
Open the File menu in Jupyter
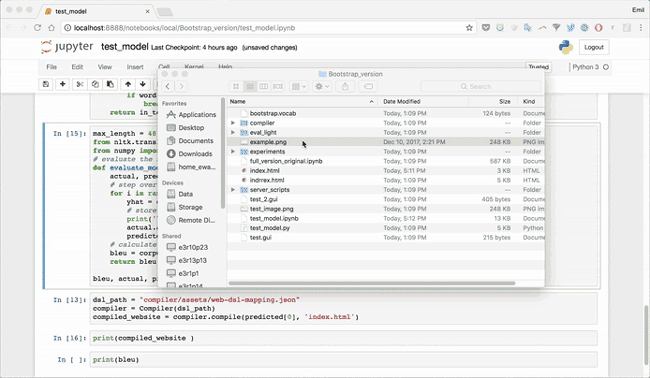pos(51,67)
